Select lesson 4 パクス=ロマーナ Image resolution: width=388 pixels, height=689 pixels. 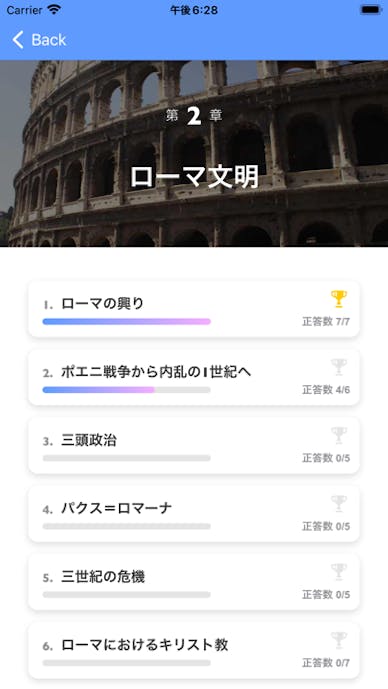pyautogui.click(x=194, y=514)
